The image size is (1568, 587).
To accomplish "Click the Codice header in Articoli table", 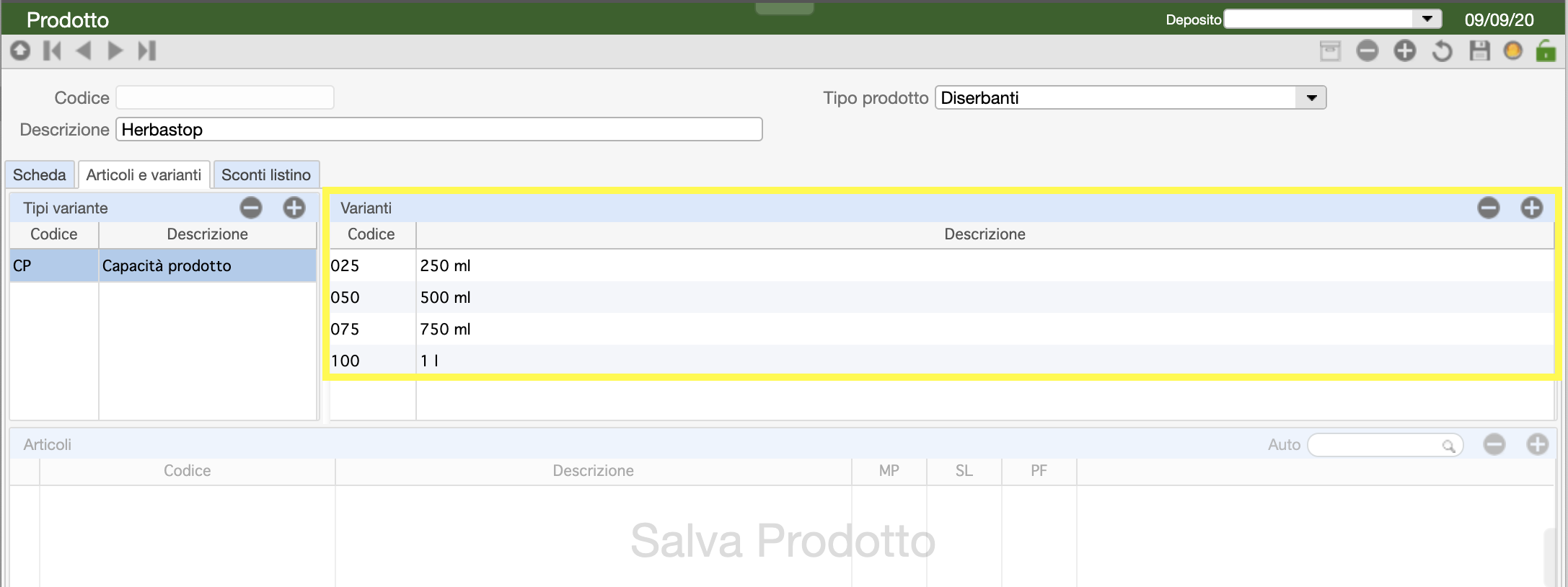I will click(188, 471).
